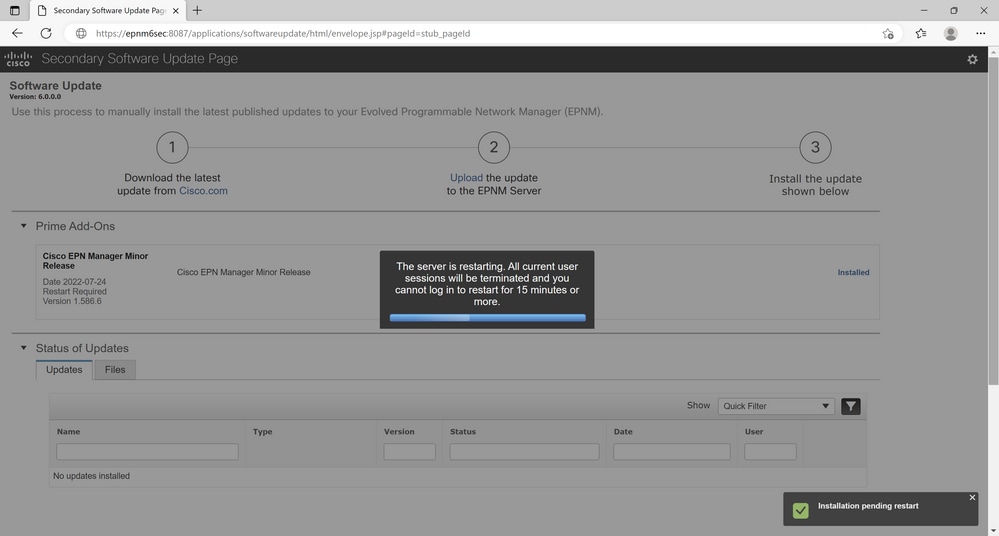The image size is (999, 536).
Task: Click the table filter funnel icon
Action: [851, 406]
